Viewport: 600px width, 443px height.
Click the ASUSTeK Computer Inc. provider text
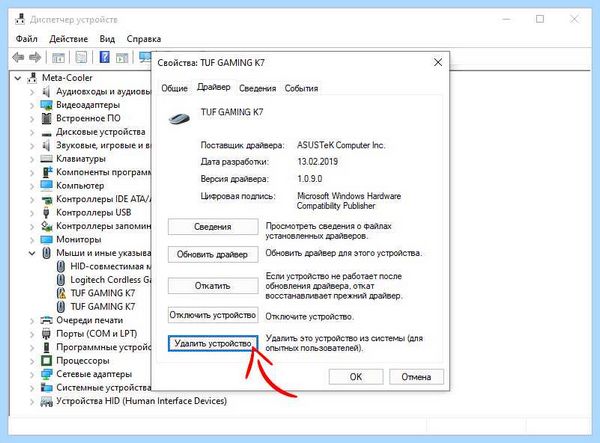pos(341,145)
